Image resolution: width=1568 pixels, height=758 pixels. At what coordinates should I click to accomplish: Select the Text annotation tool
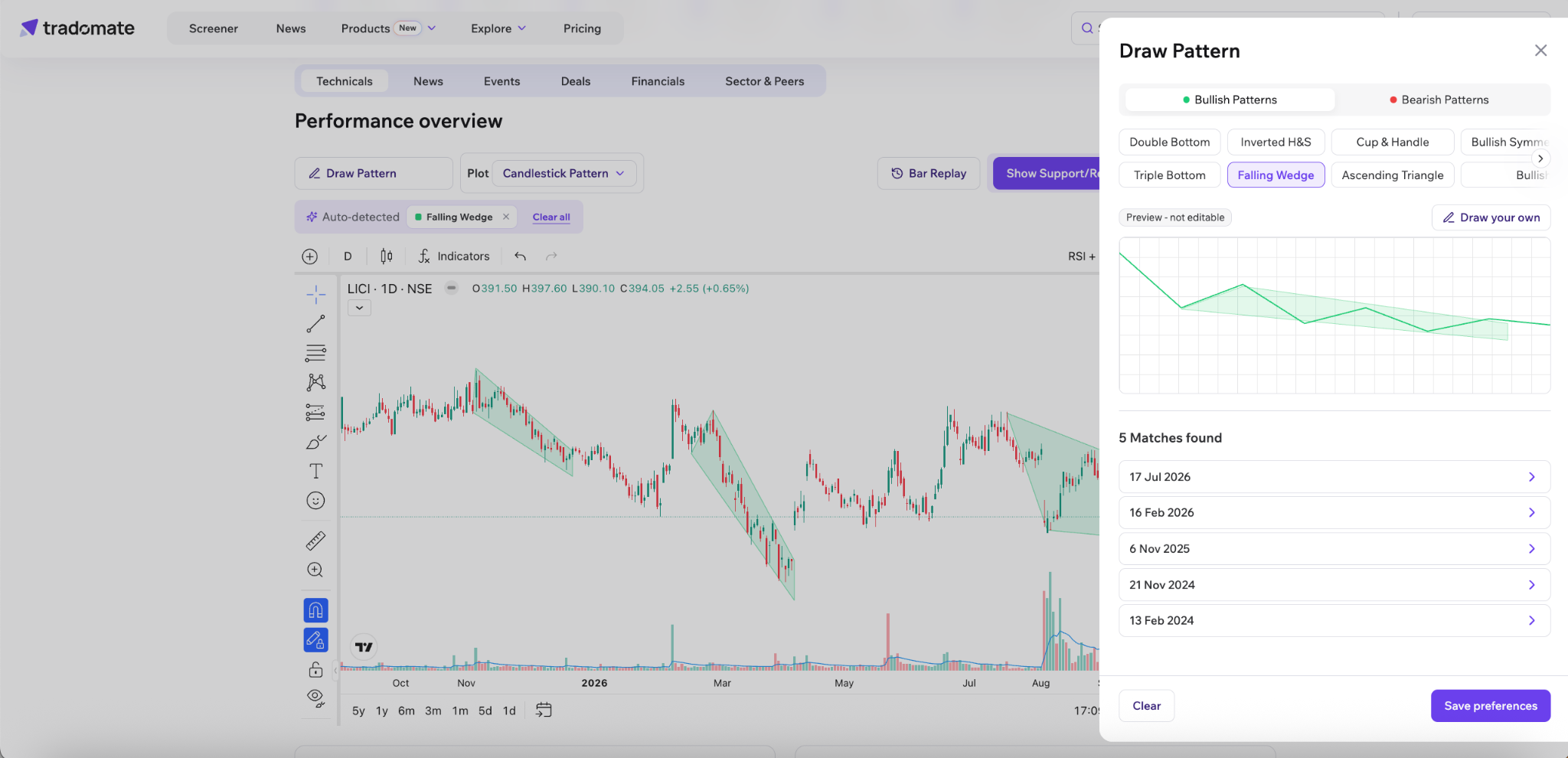click(x=315, y=471)
